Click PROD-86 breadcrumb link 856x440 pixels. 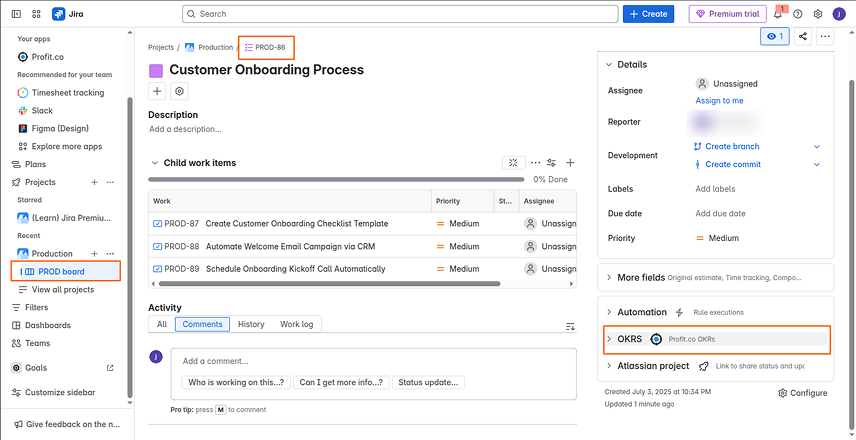coord(265,47)
